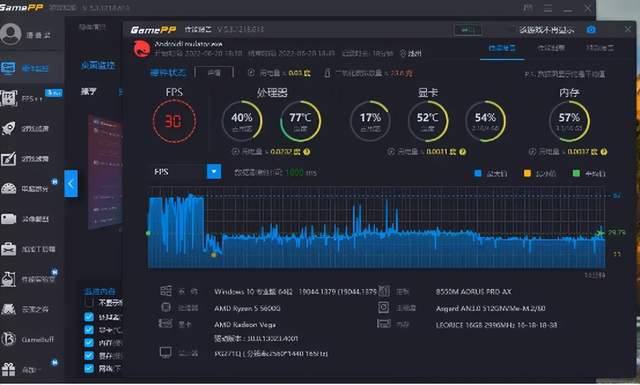Click the processor 77°C temperature gauge
This screenshot has height=385, width=640.
[300, 121]
